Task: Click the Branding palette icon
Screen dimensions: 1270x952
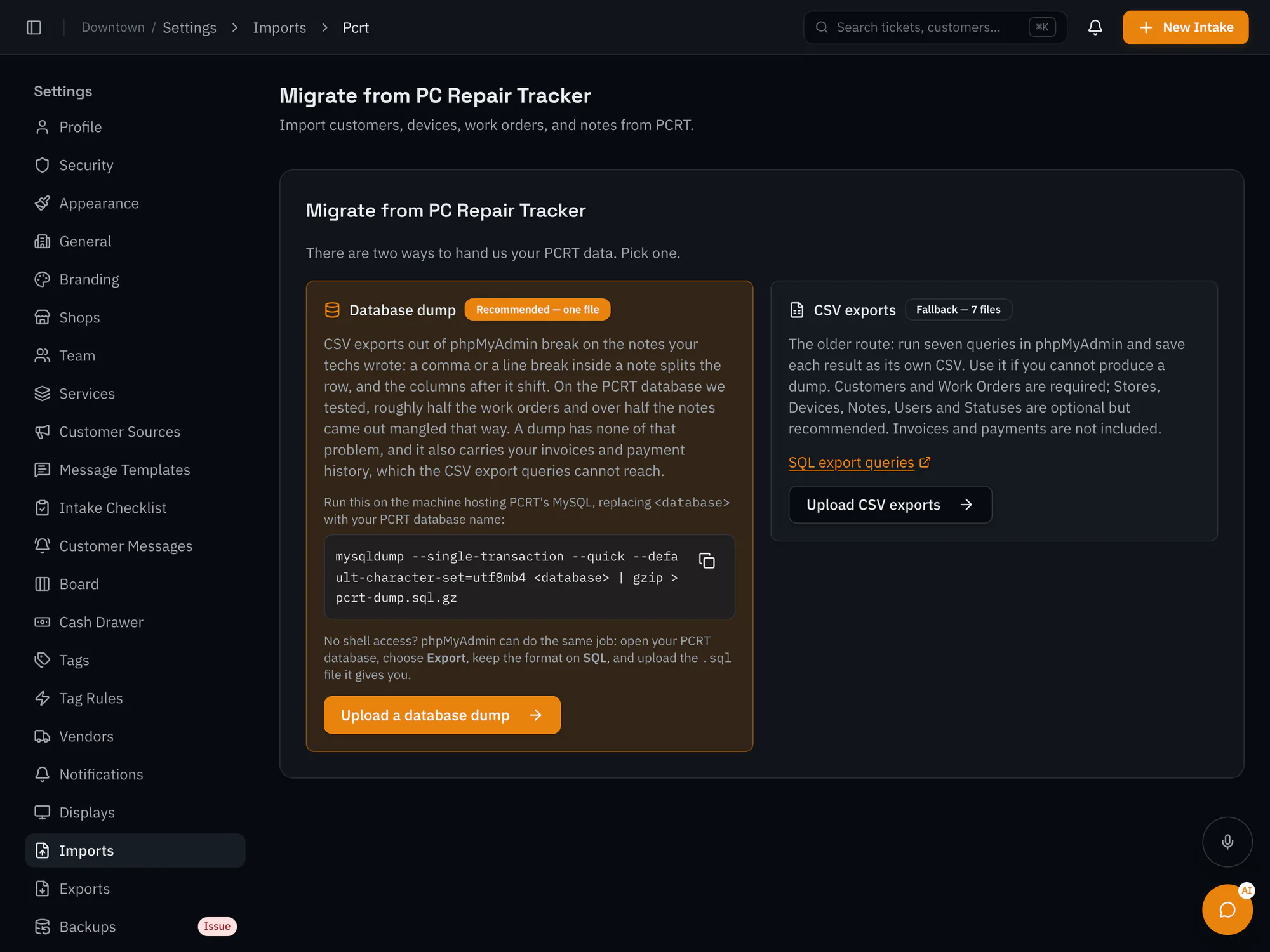Action: point(43,279)
